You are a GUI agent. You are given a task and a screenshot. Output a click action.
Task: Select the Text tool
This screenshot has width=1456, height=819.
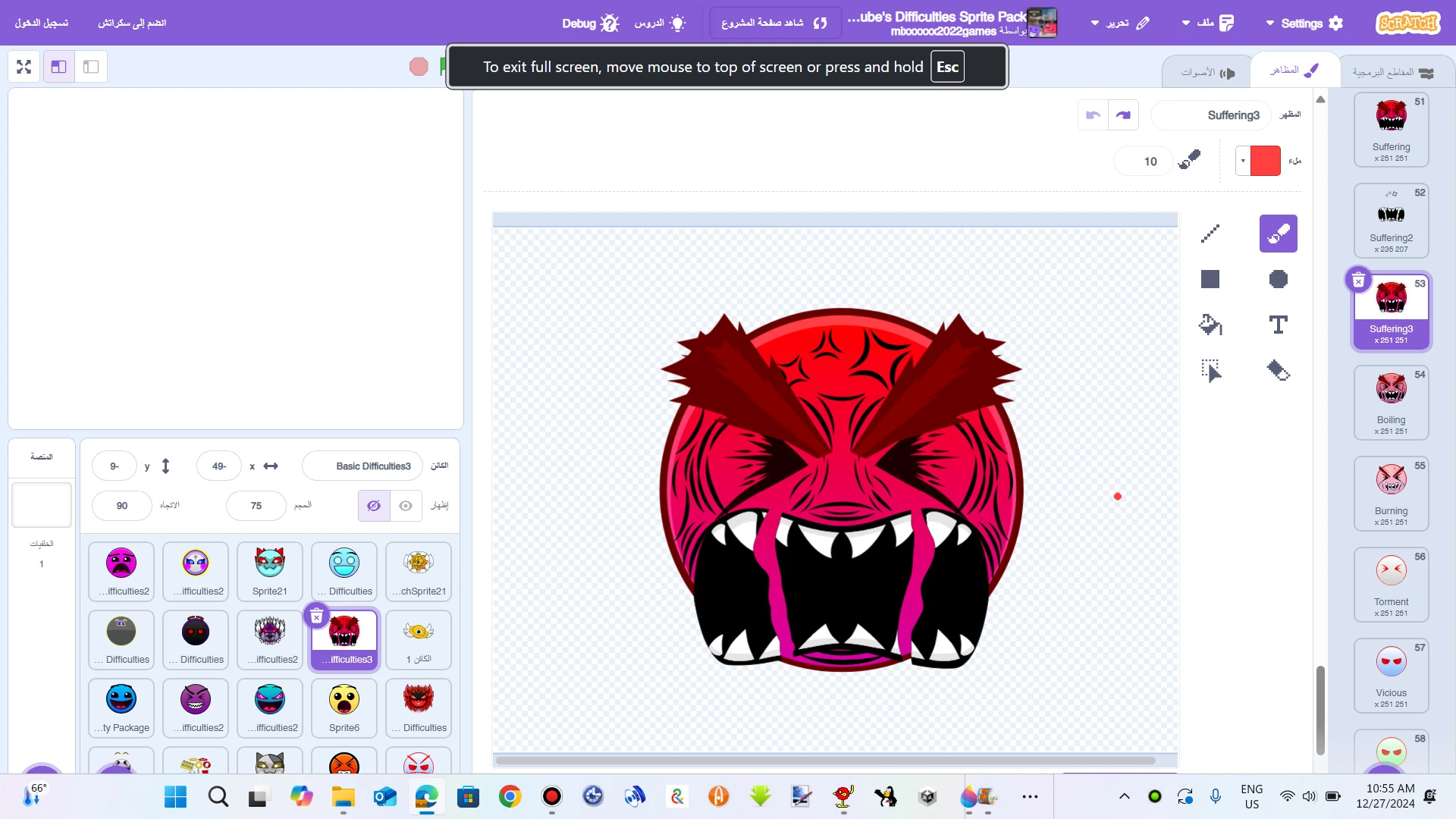point(1279,325)
